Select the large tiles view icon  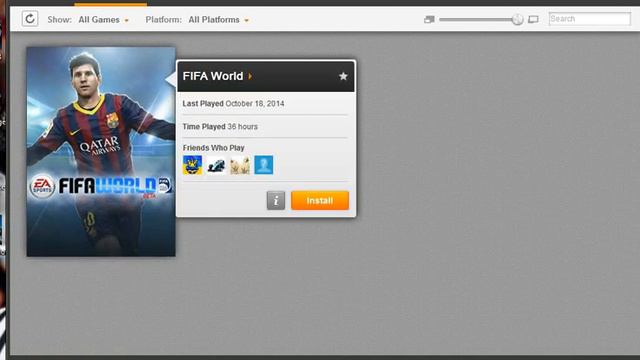[533, 19]
